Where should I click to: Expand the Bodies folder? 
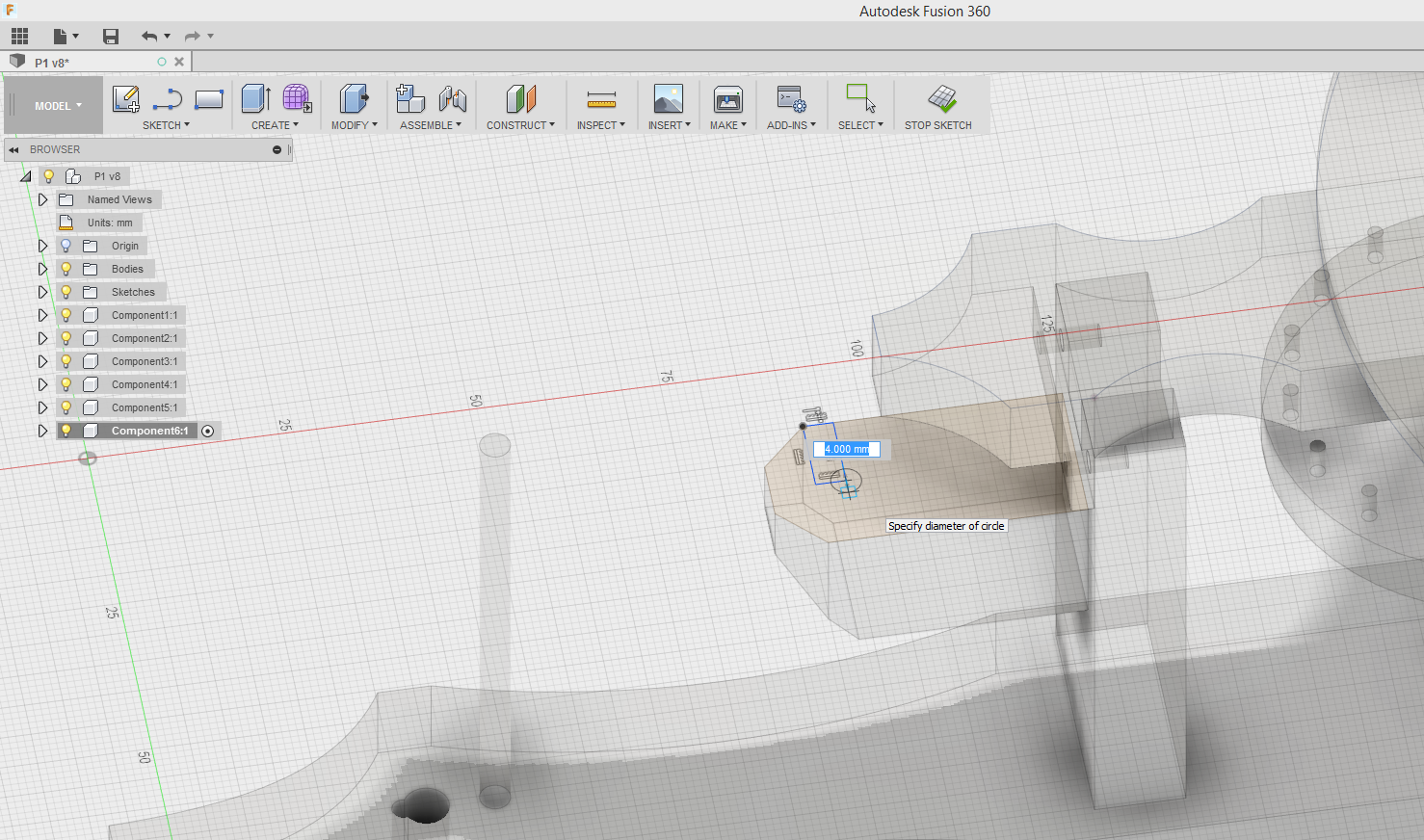(x=42, y=269)
